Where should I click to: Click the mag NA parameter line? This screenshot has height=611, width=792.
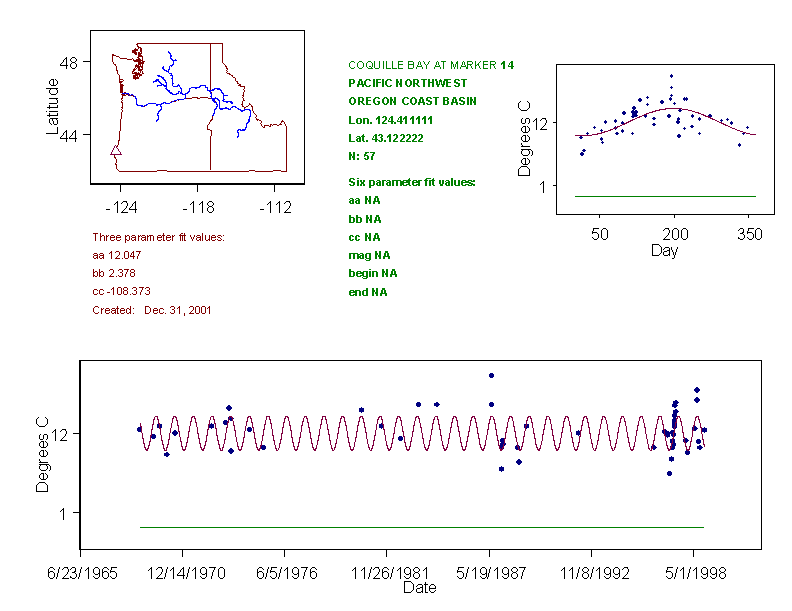click(365, 255)
